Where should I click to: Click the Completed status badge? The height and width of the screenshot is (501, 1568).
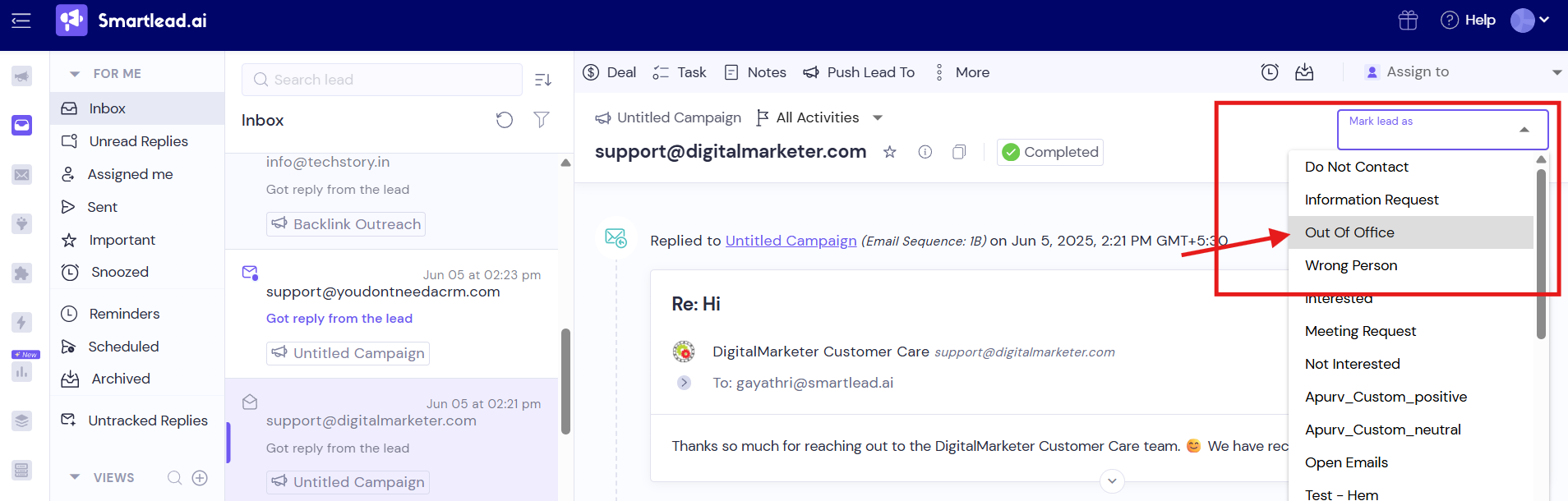(x=1050, y=152)
